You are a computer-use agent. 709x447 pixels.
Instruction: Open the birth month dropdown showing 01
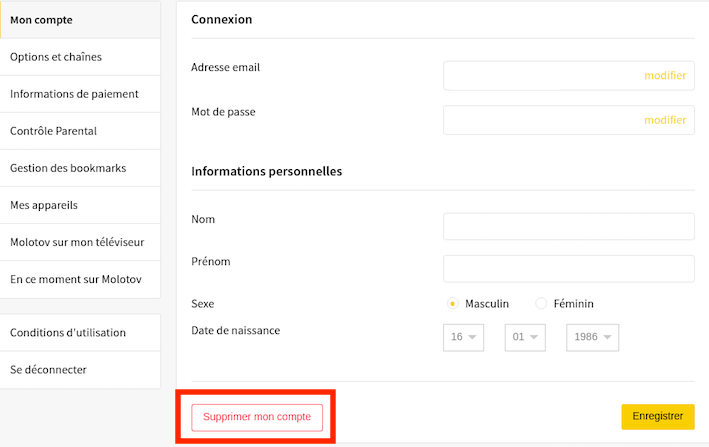point(525,337)
